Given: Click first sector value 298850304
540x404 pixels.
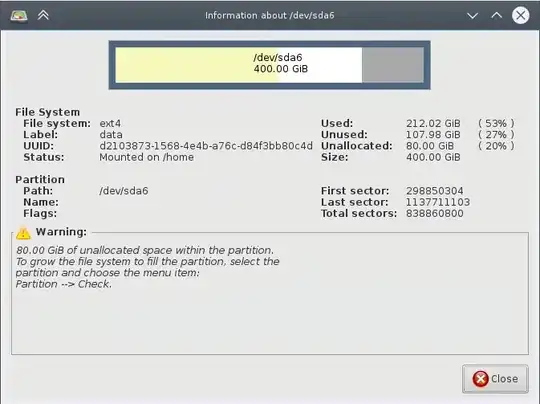Looking at the screenshot, I should pyautogui.click(x=435, y=191).
